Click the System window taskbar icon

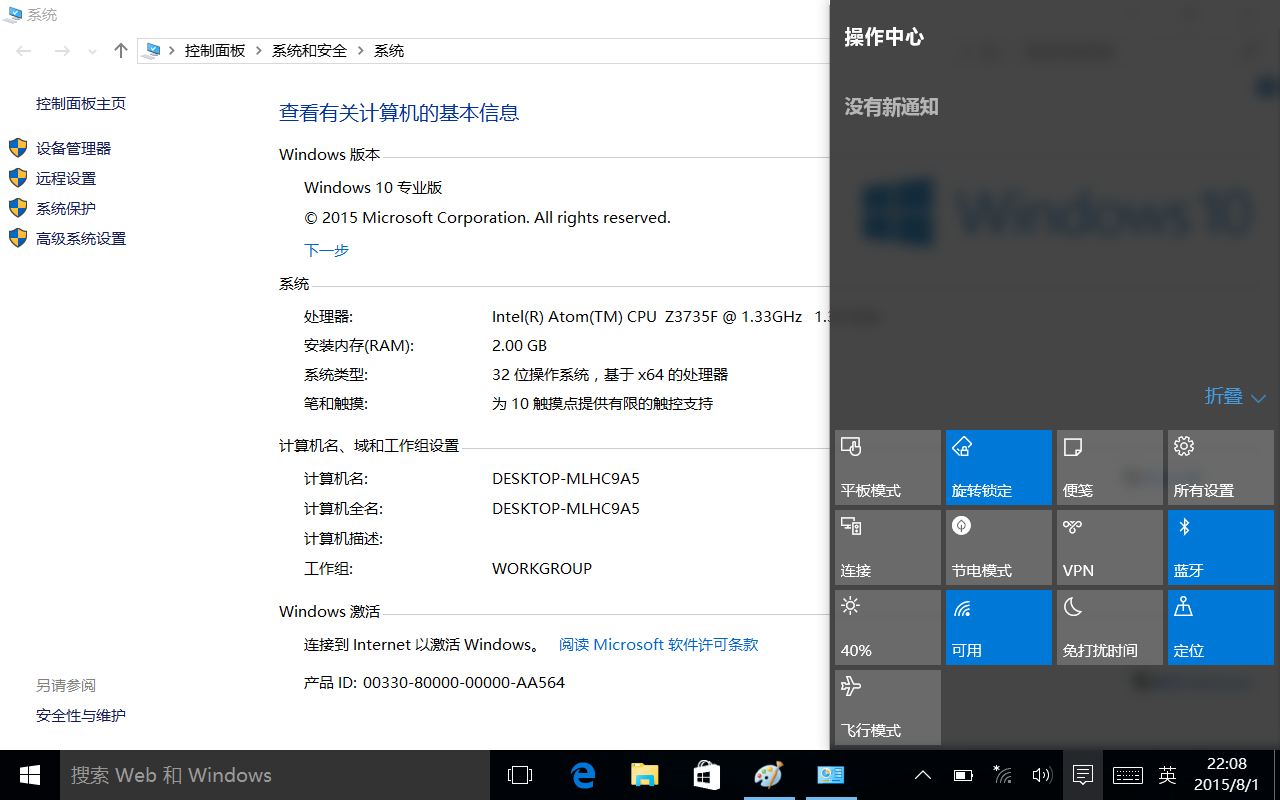click(830, 775)
